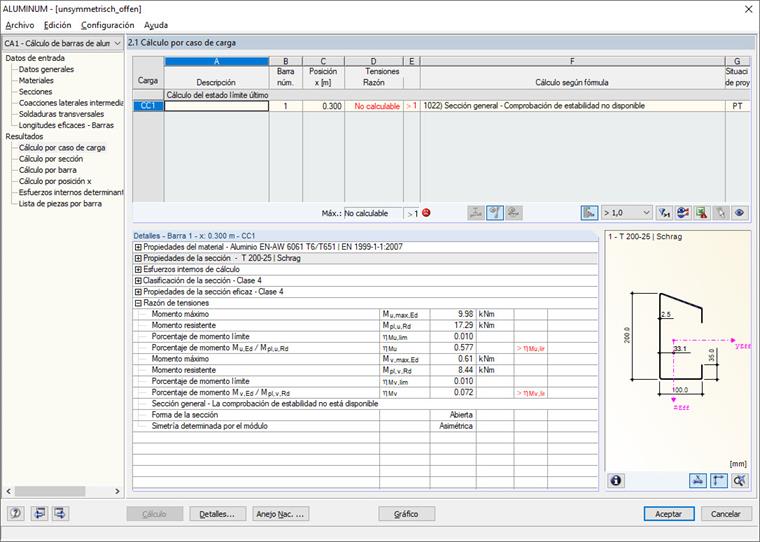Expand Esfuerzos internos de cálculo row
Screen dimensions: 760x542
[138, 269]
